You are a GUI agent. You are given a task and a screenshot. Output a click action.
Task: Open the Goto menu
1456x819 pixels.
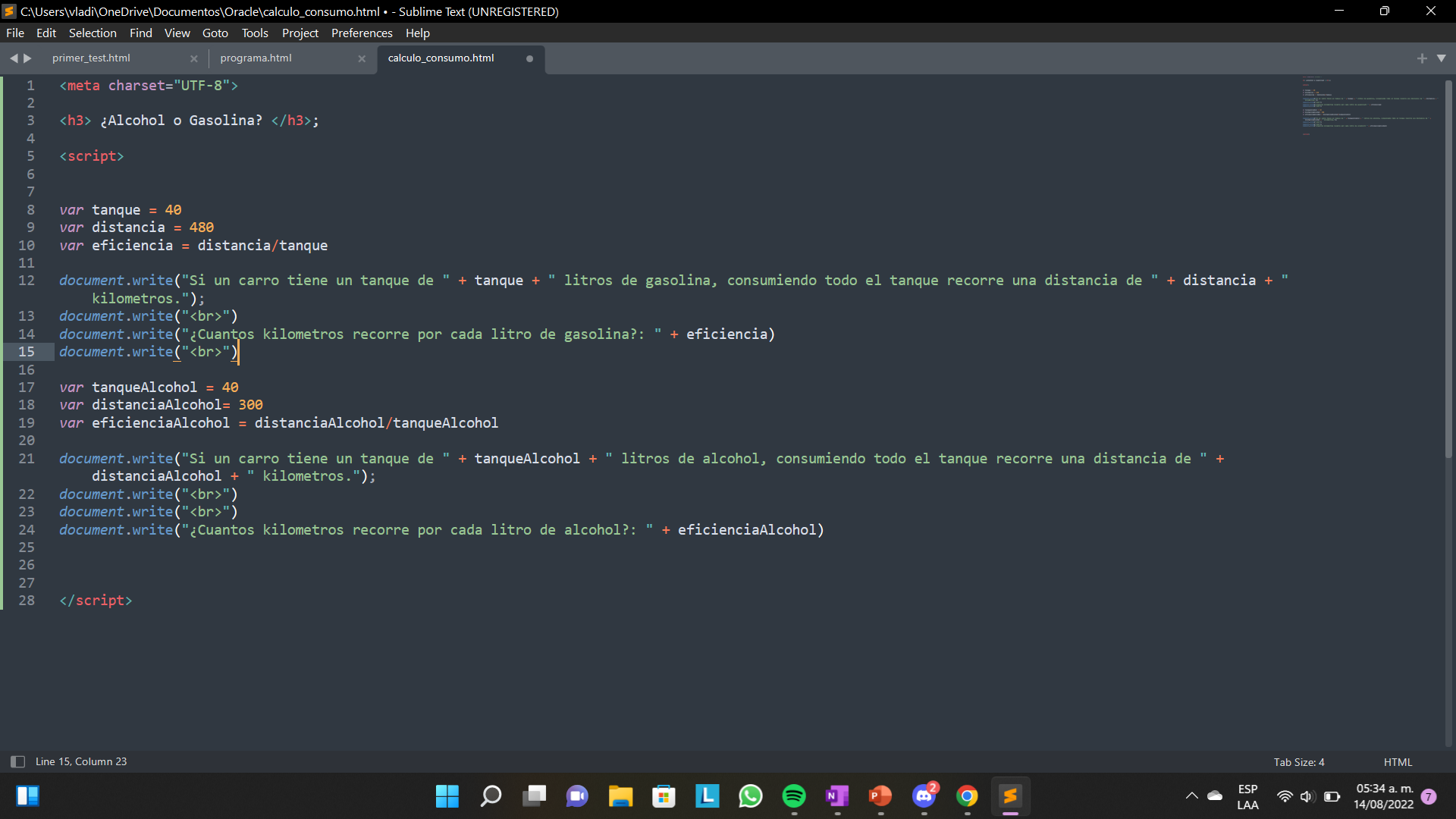[x=215, y=33]
